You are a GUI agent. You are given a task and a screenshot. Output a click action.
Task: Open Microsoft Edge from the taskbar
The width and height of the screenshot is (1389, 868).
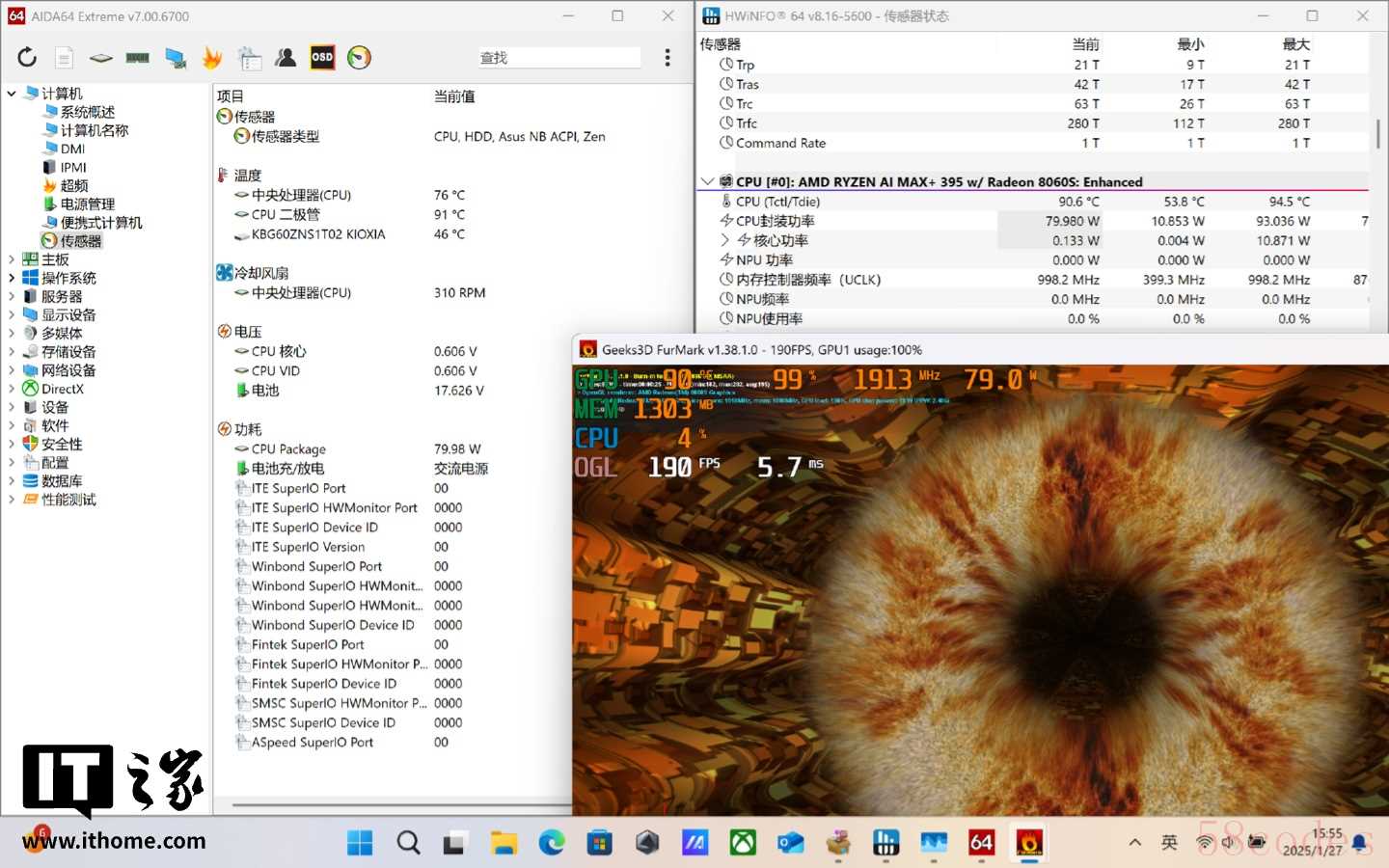551,843
